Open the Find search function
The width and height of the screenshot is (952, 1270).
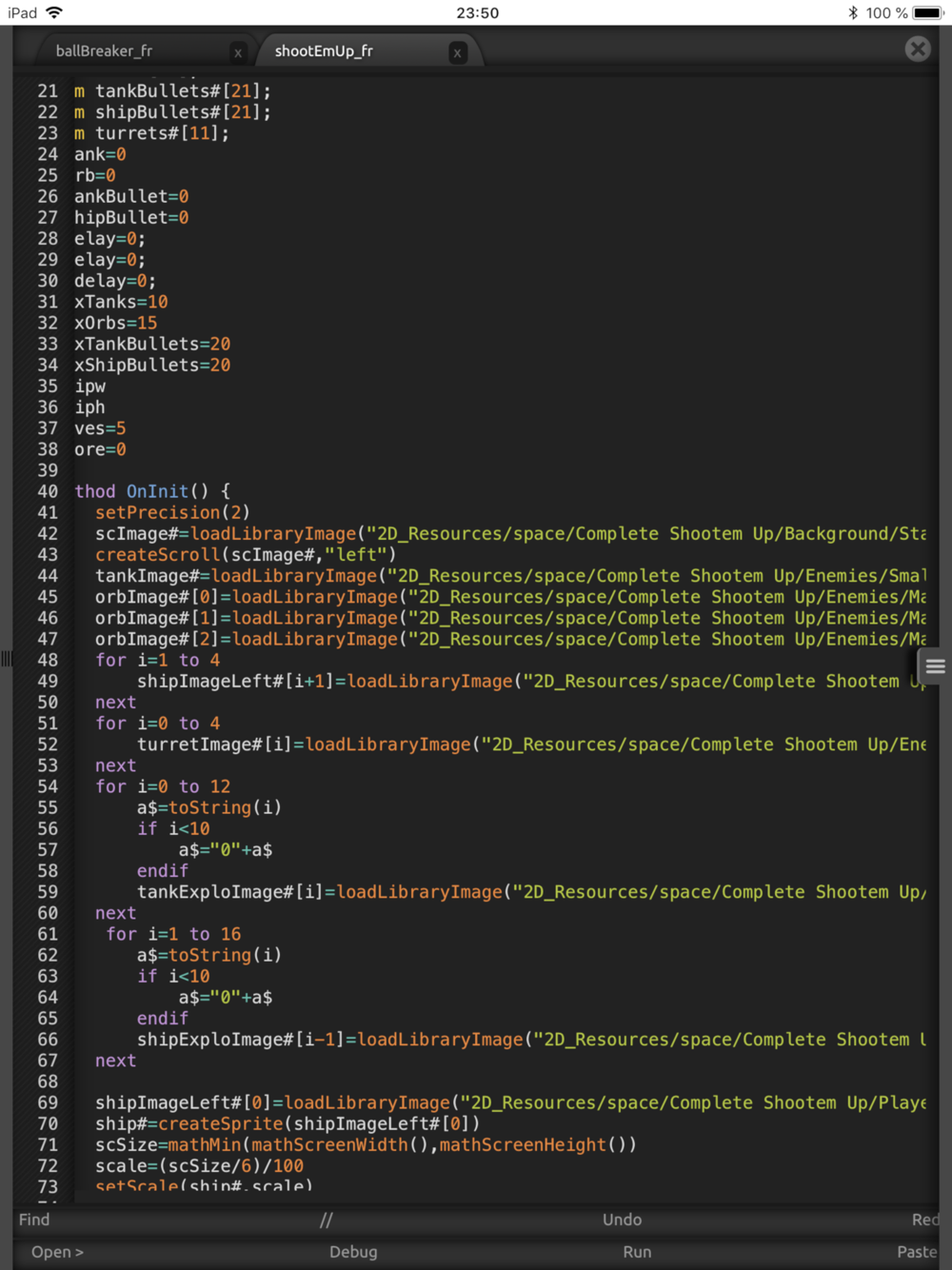[34, 1220]
